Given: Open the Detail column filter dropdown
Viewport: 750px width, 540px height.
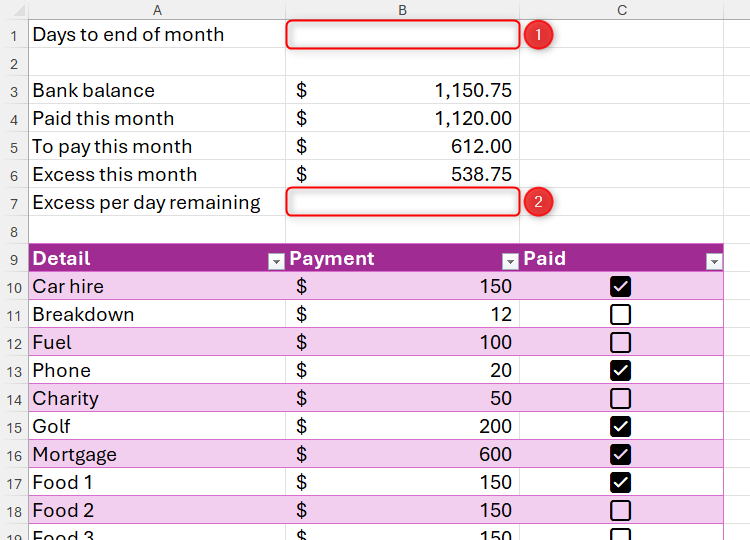Looking at the screenshot, I should coord(276,261).
